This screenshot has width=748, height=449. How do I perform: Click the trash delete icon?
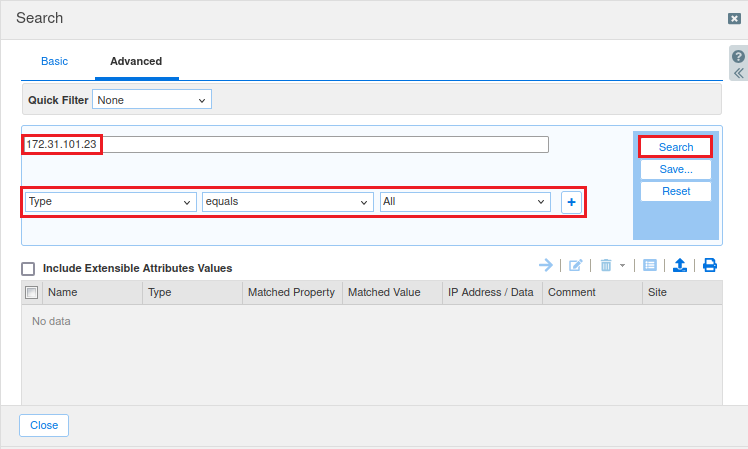pyautogui.click(x=606, y=265)
